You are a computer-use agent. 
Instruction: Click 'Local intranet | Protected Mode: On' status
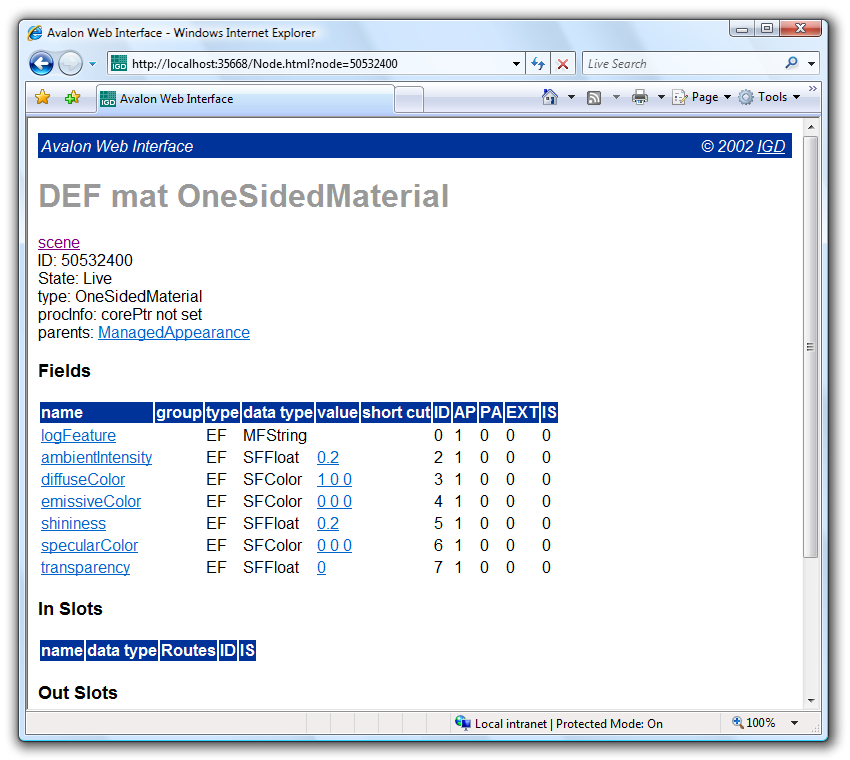(569, 724)
